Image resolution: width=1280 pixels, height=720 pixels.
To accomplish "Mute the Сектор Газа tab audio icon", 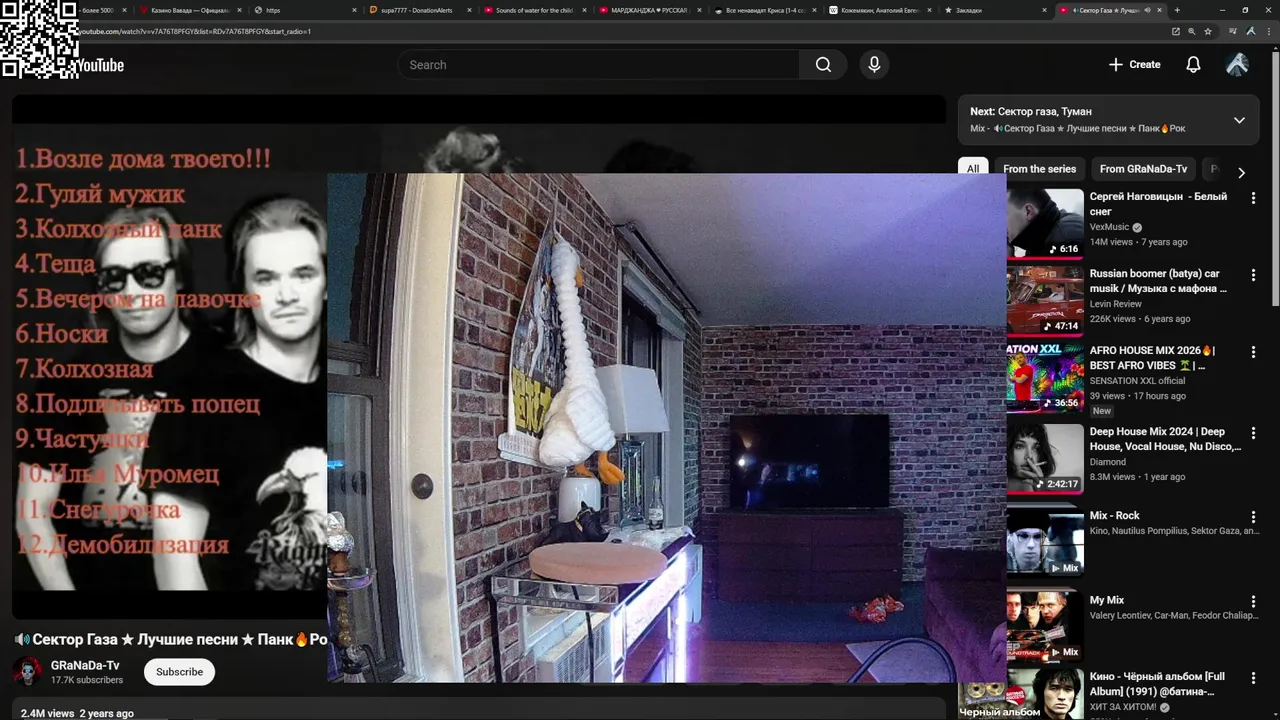I will [x=1147, y=10].
